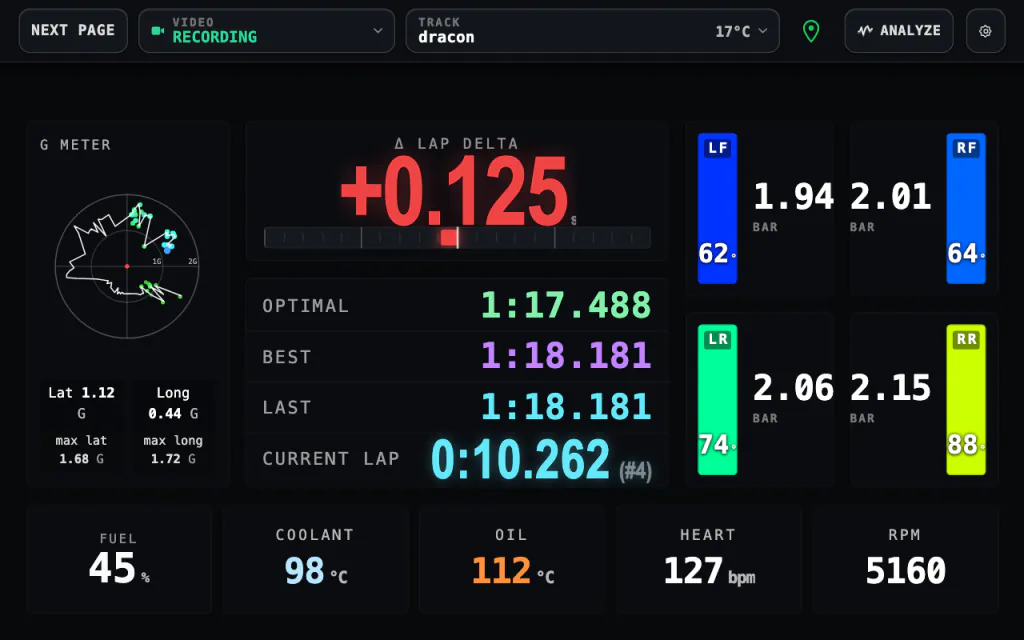Click max long 1.72 G value
This screenshot has width=1024, height=640.
coord(173,449)
